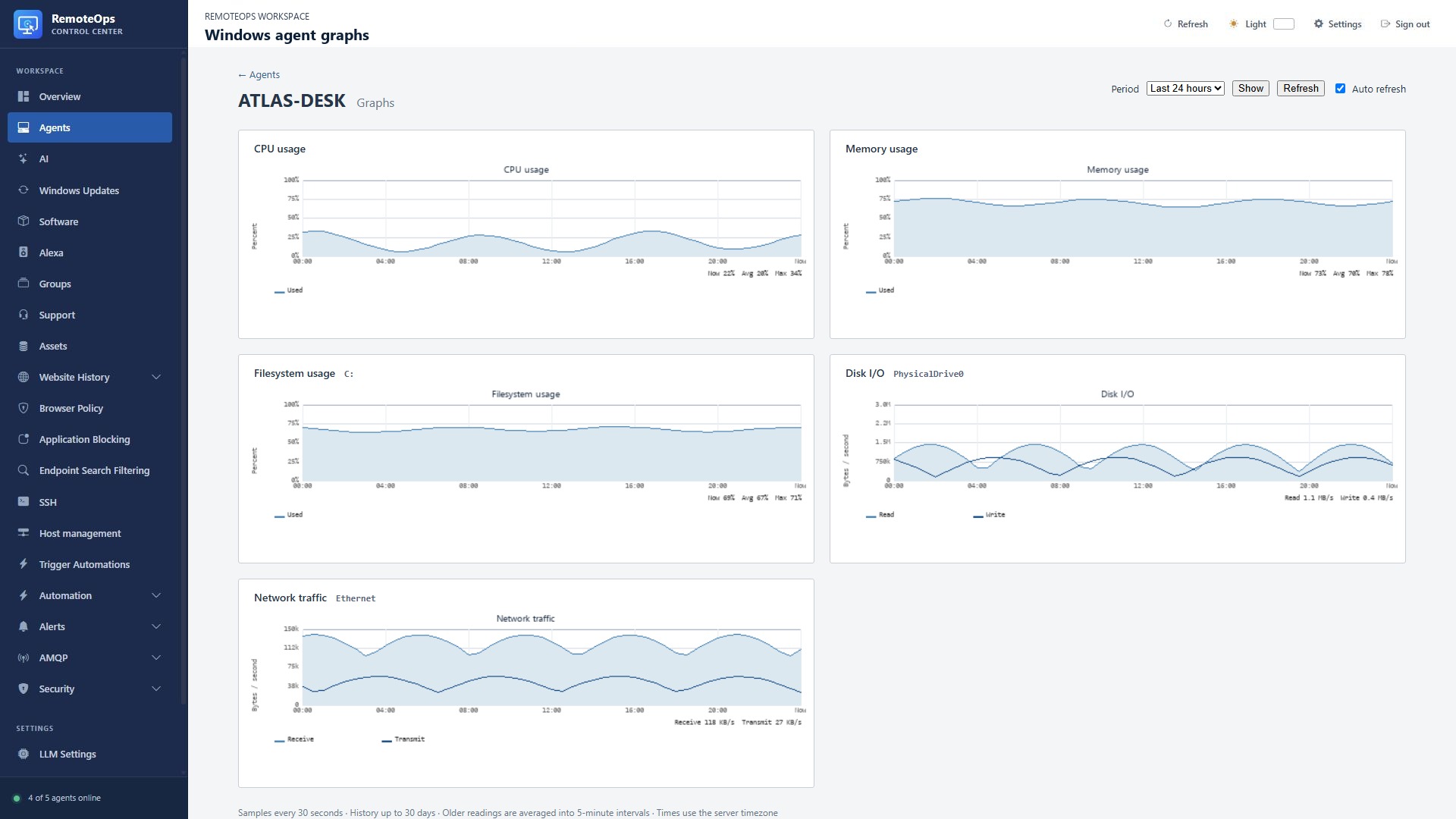Go back via the Agents link

click(259, 75)
